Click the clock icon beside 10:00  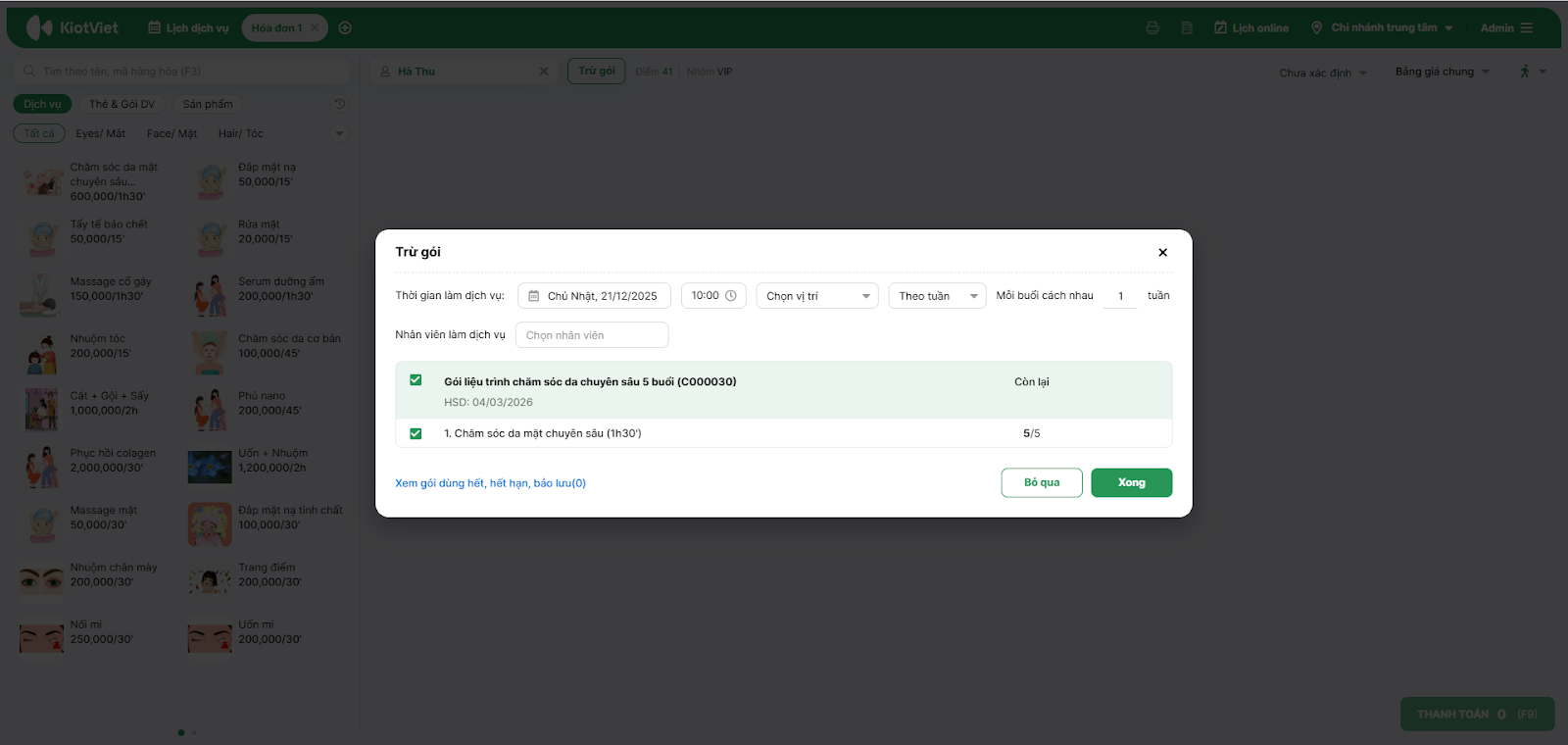tap(730, 296)
